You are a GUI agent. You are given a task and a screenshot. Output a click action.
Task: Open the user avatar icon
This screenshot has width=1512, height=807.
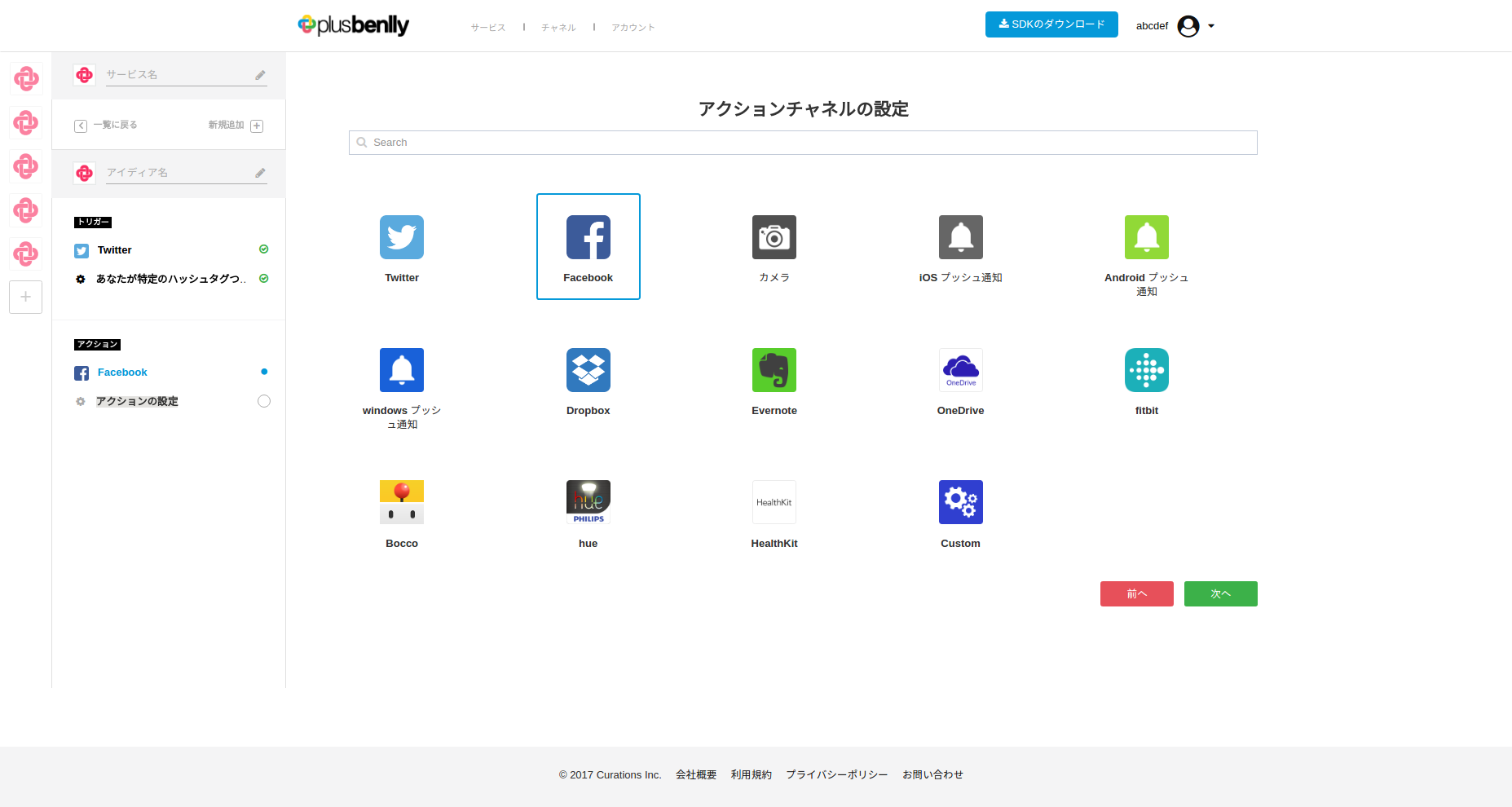coord(1188,26)
